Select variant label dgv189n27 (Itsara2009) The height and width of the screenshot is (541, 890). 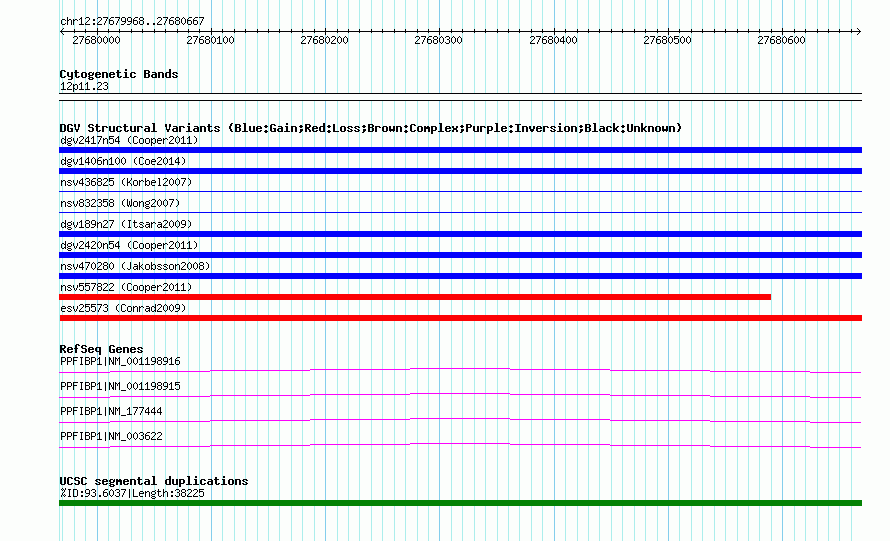click(126, 224)
